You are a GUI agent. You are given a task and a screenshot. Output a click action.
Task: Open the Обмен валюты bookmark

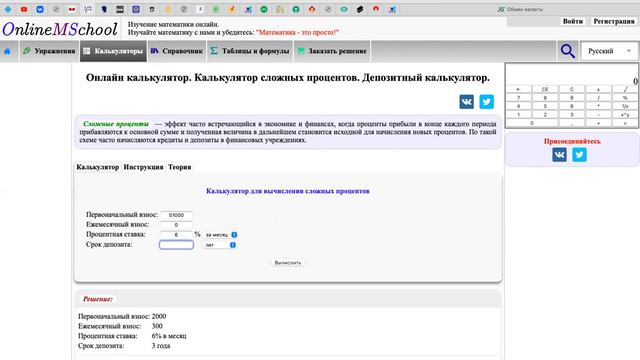(520, 9)
